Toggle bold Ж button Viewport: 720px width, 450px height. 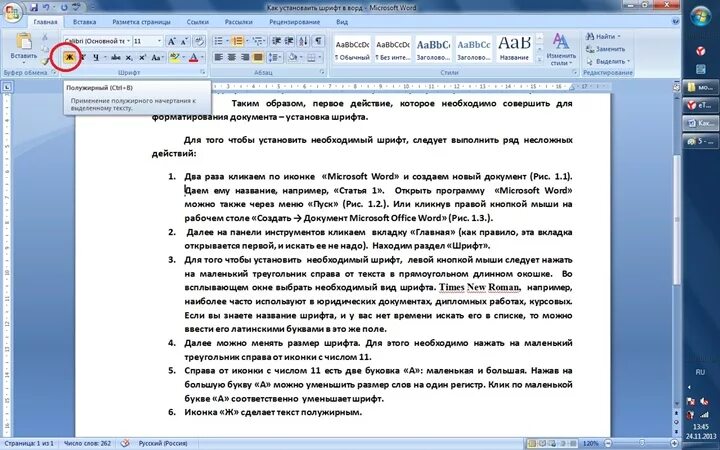click(69, 57)
